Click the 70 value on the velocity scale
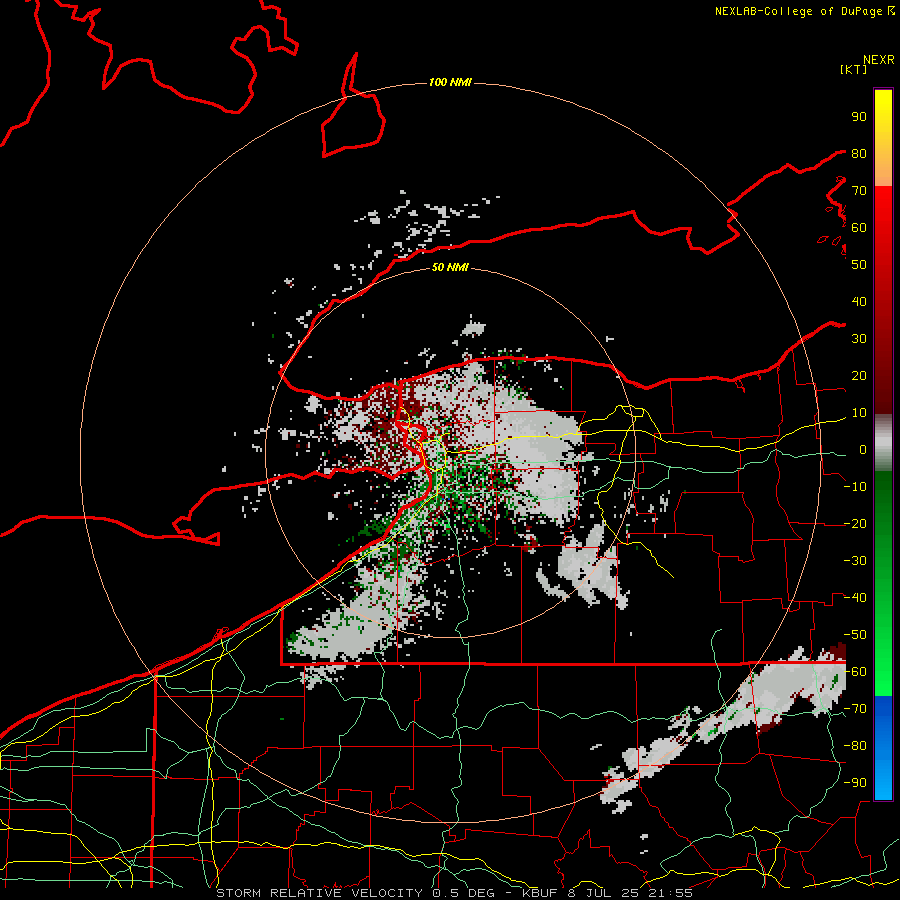 coord(859,191)
